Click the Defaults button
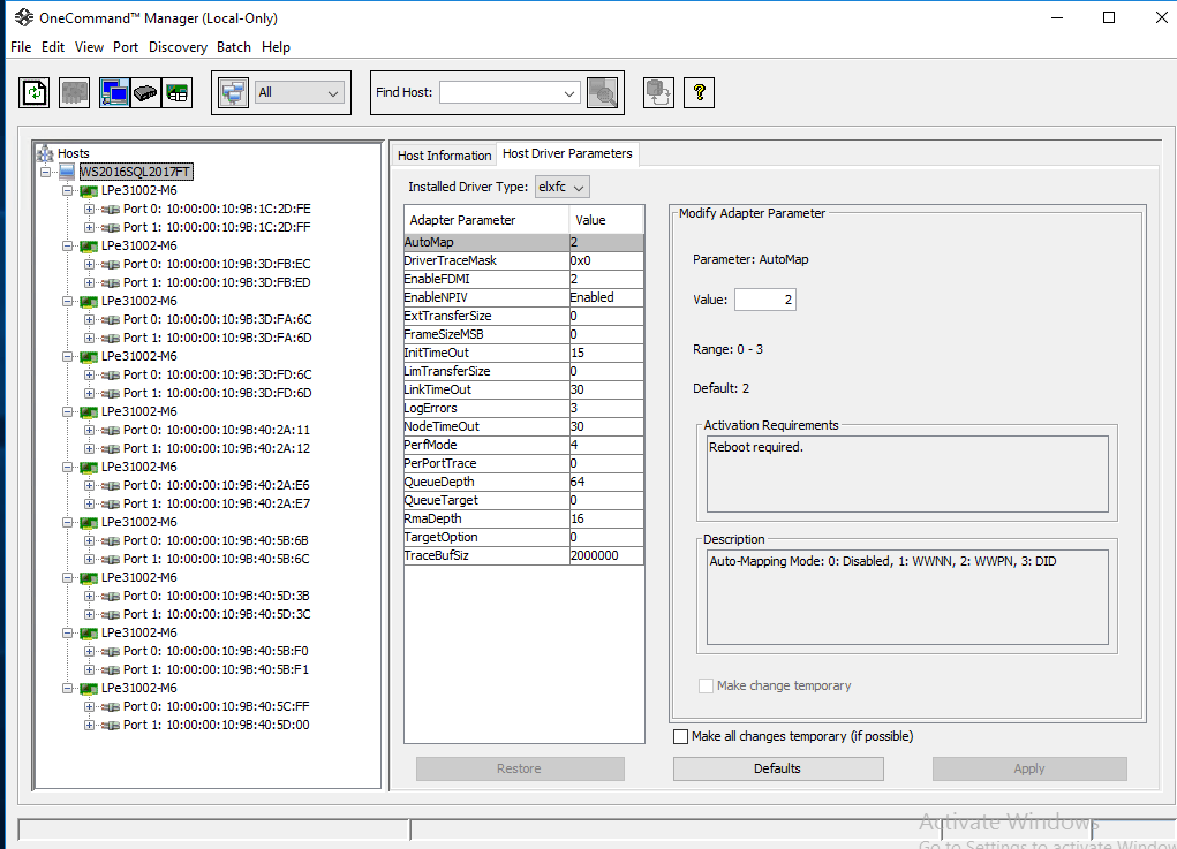This screenshot has width=1177, height=849. coord(778,768)
